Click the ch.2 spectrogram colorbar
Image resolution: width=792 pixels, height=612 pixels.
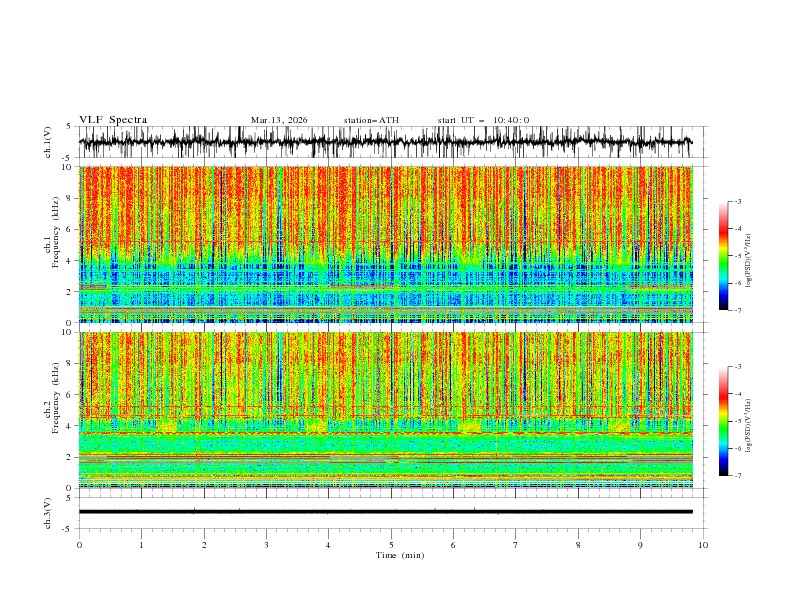click(723, 421)
